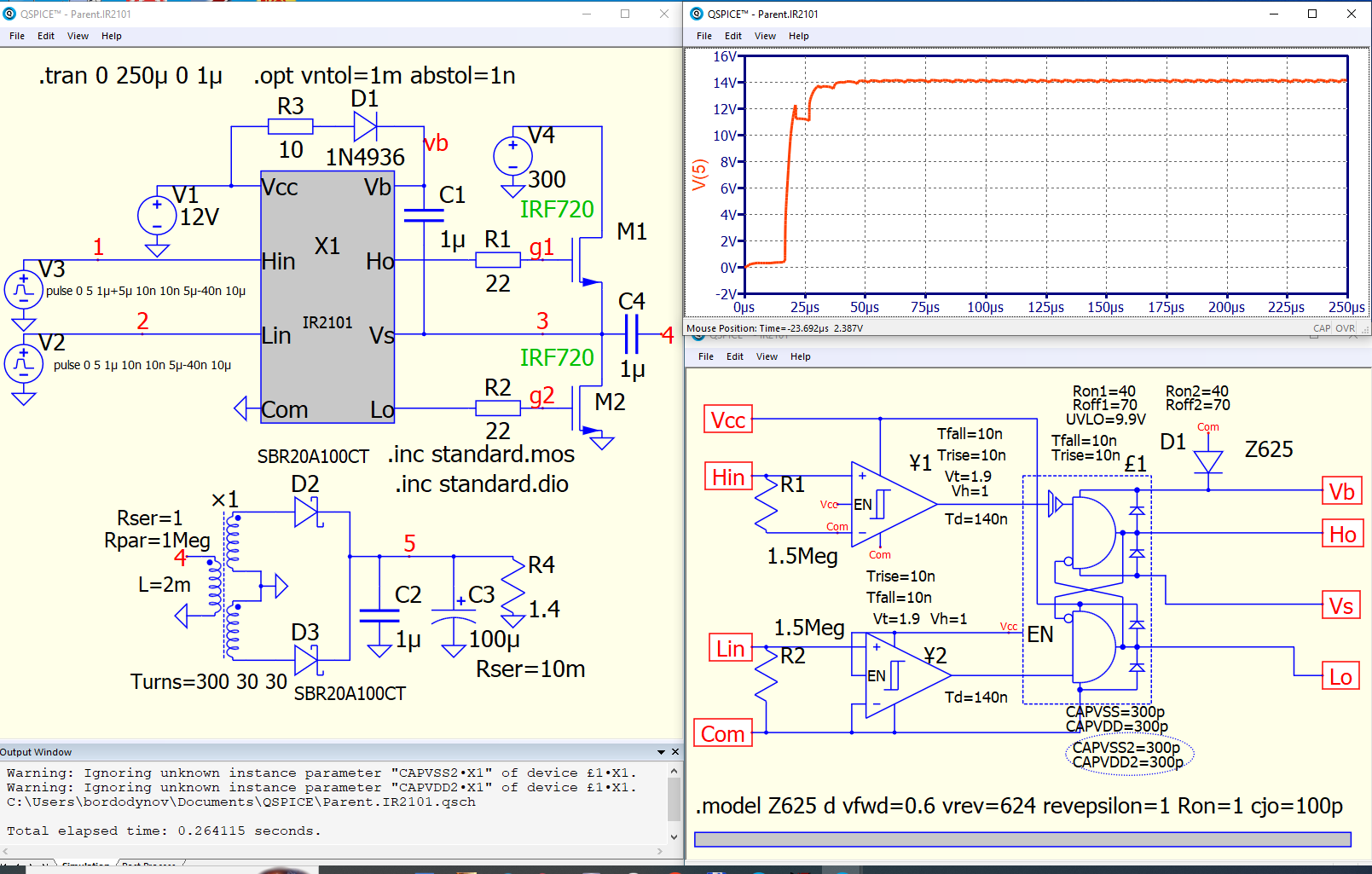Click horizontal scrollbar in lower-right schematic window
Image resolution: width=1372 pixels, height=874 pixels.
[x=1022, y=840]
